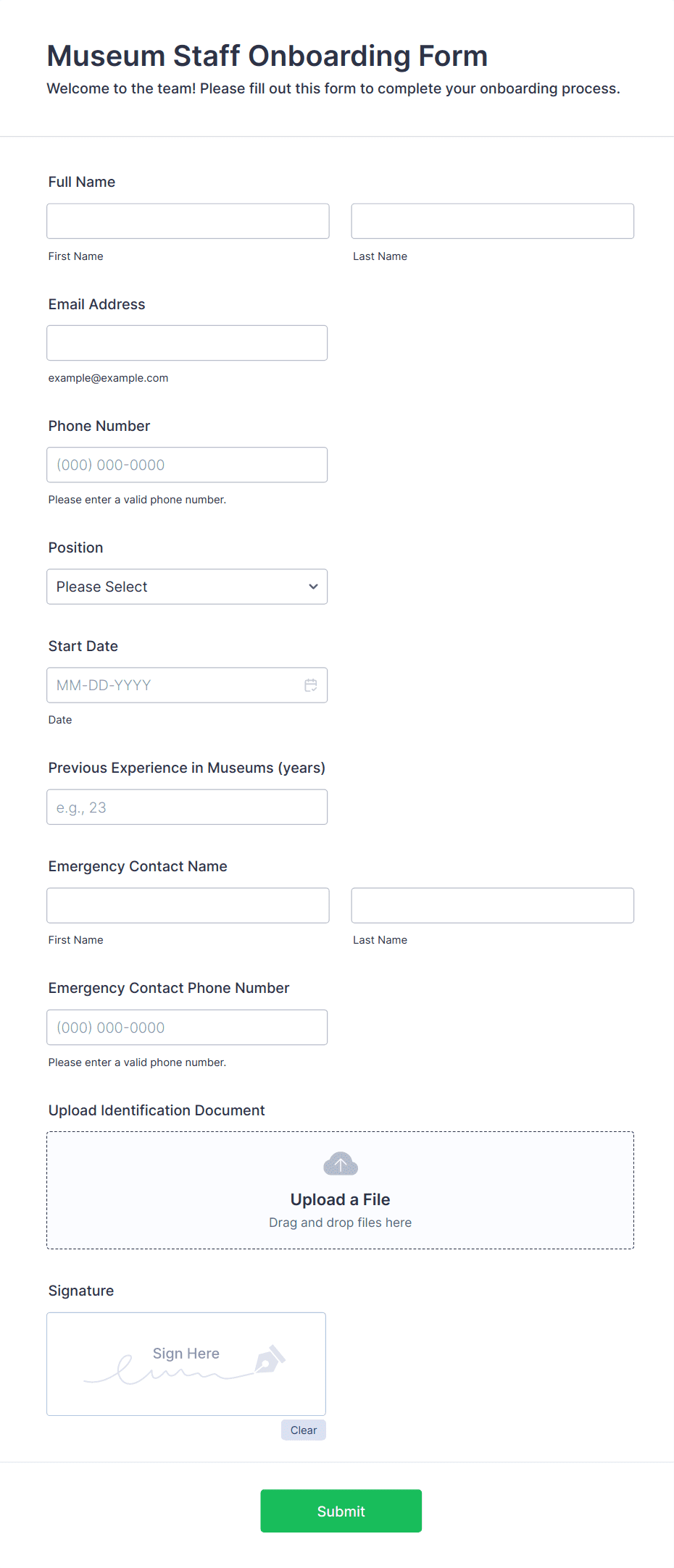Click the drag and drop files zone
This screenshot has width=674, height=1568.
(340, 1222)
